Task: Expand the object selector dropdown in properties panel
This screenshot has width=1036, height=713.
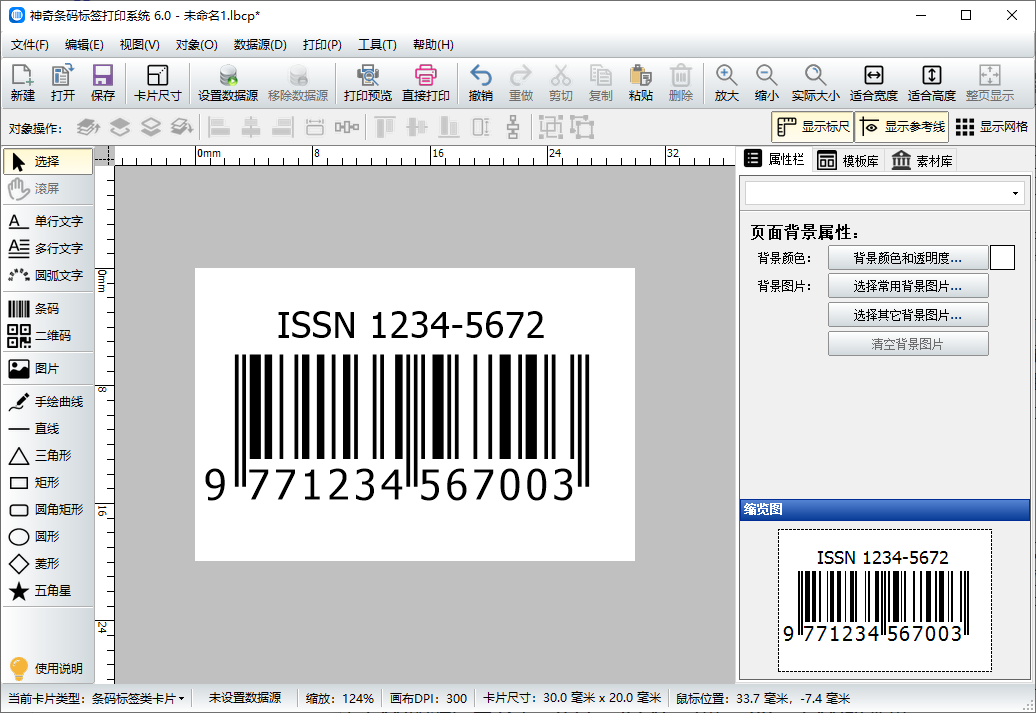Action: coord(1015,194)
